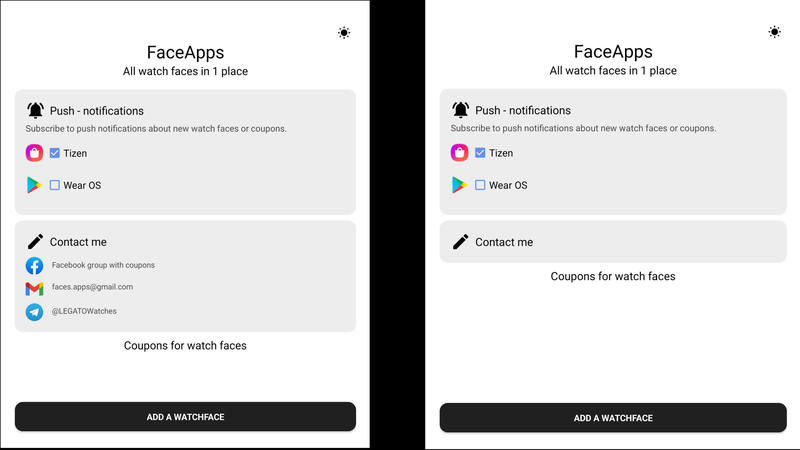800x450 pixels.
Task: Click the Google Play icon in left panel
Action: pos(34,185)
